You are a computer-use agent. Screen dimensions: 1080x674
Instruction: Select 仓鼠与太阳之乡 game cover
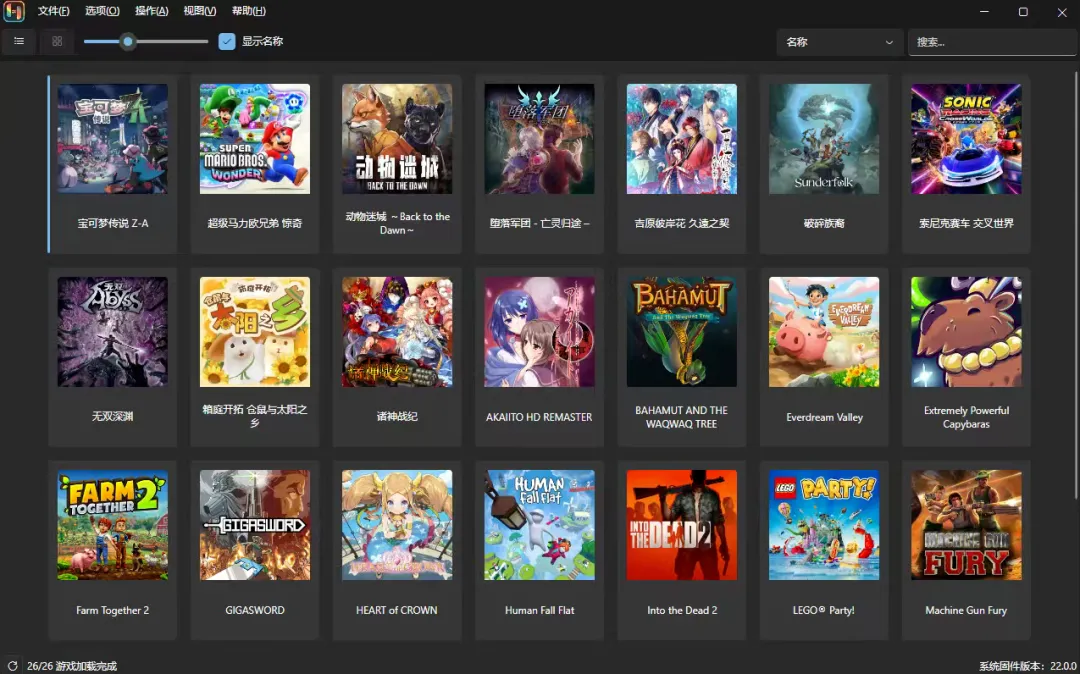click(x=255, y=332)
